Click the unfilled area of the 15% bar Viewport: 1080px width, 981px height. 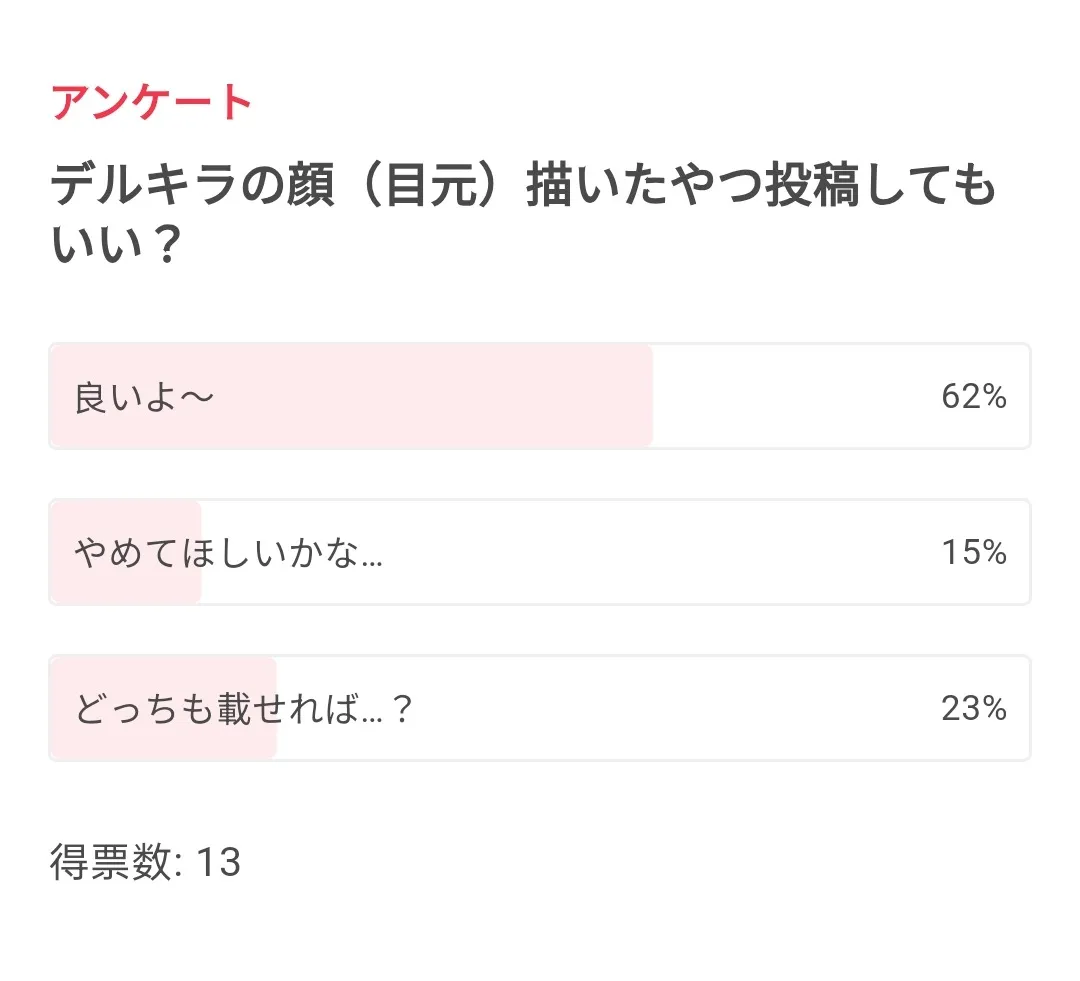(600, 552)
